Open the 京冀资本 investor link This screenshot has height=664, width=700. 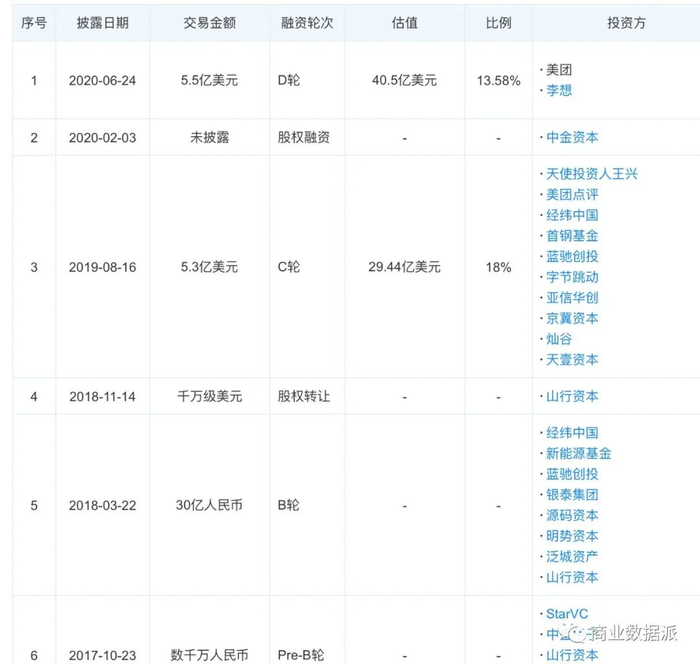point(572,318)
